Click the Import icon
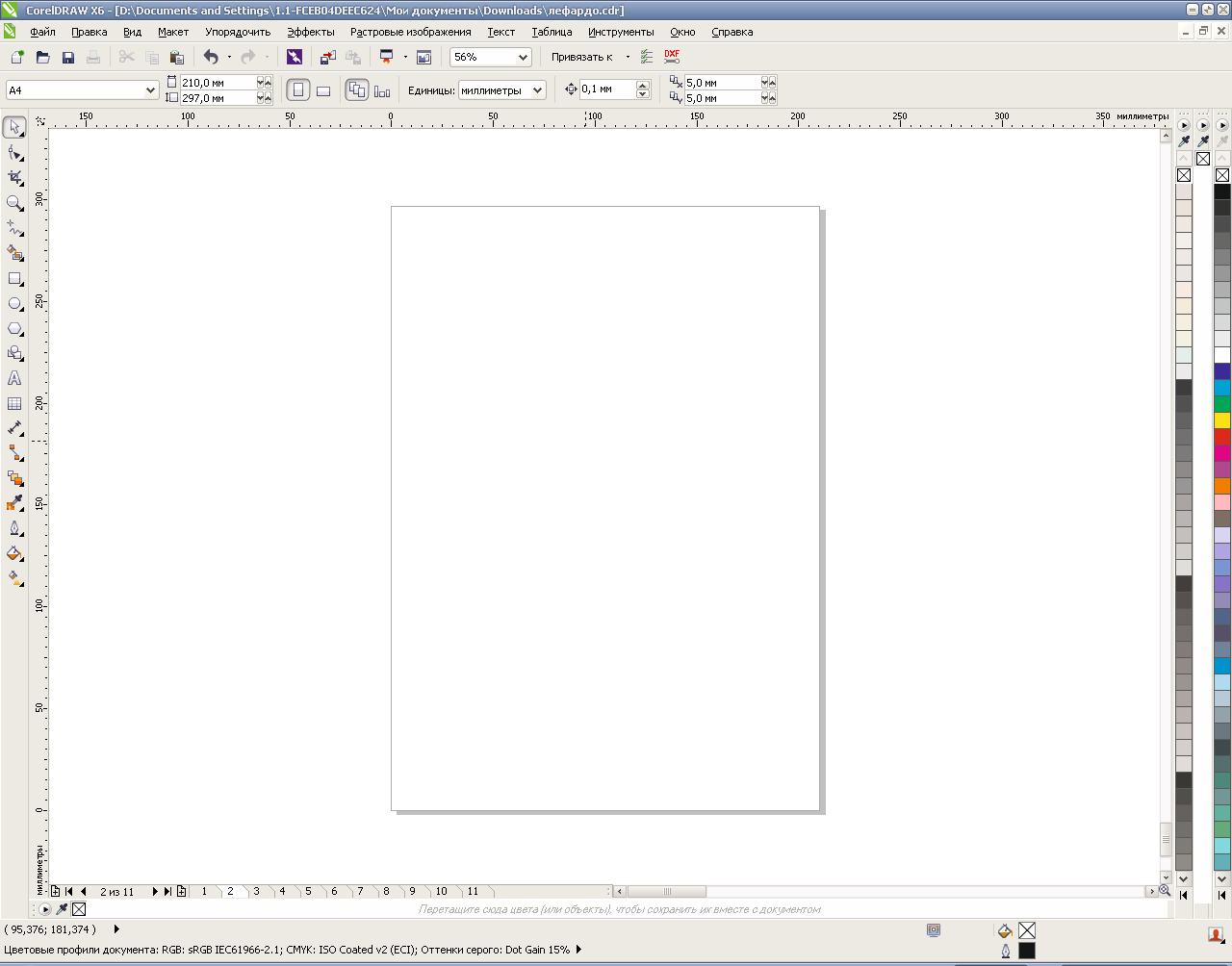The width and height of the screenshot is (1232, 966). click(x=327, y=58)
